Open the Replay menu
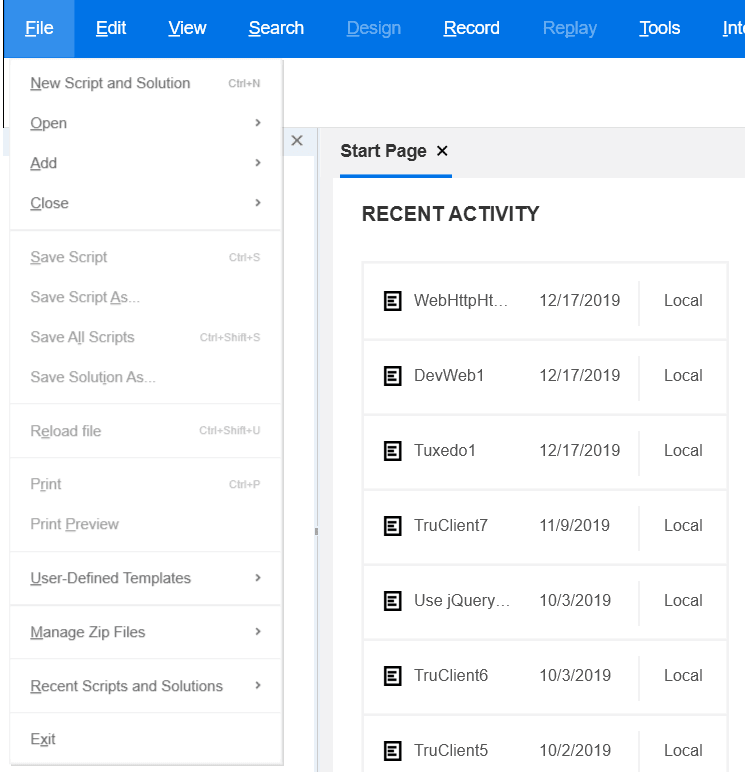Image resolution: width=745 pixels, height=772 pixels. pos(570,28)
